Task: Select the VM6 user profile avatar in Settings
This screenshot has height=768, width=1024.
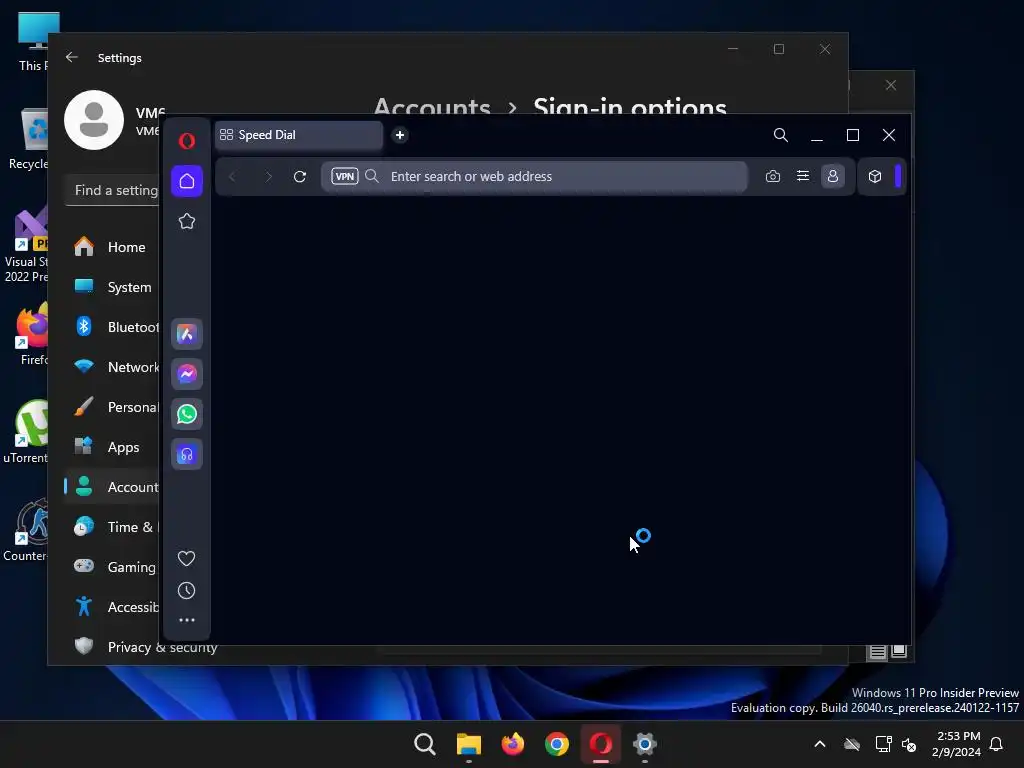Action: pos(94,120)
